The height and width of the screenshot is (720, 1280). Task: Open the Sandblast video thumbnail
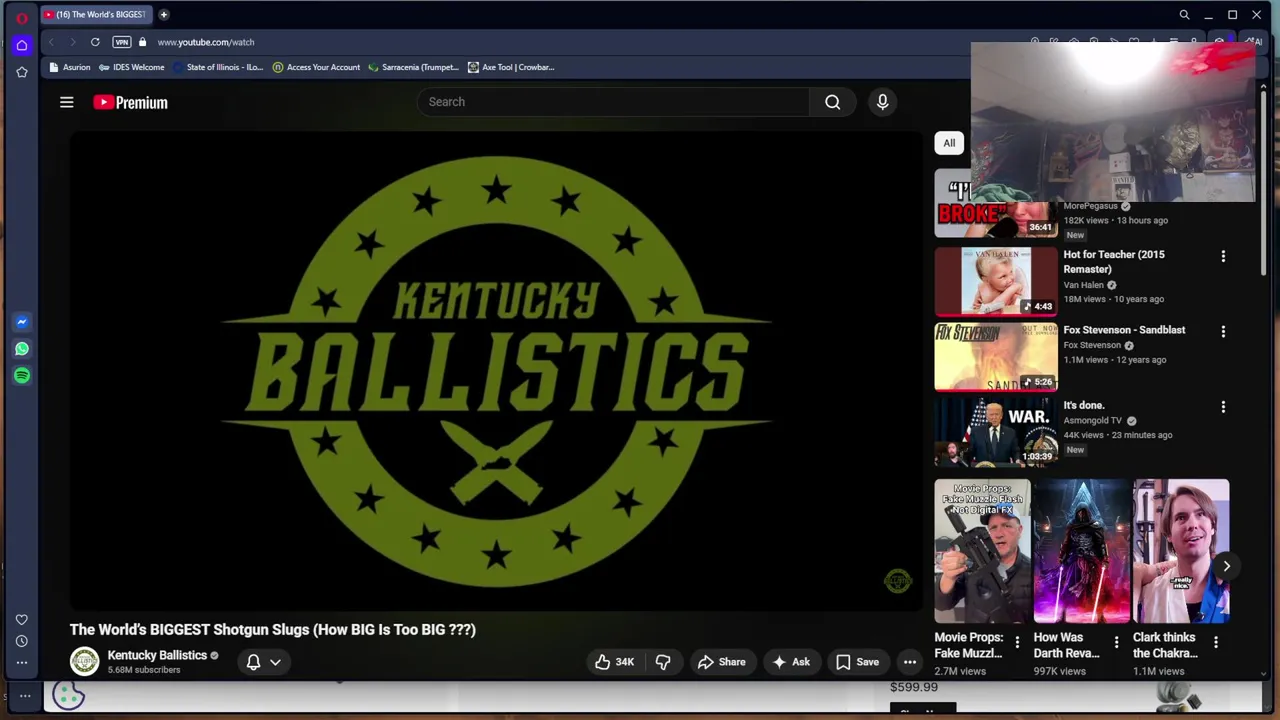[996, 357]
